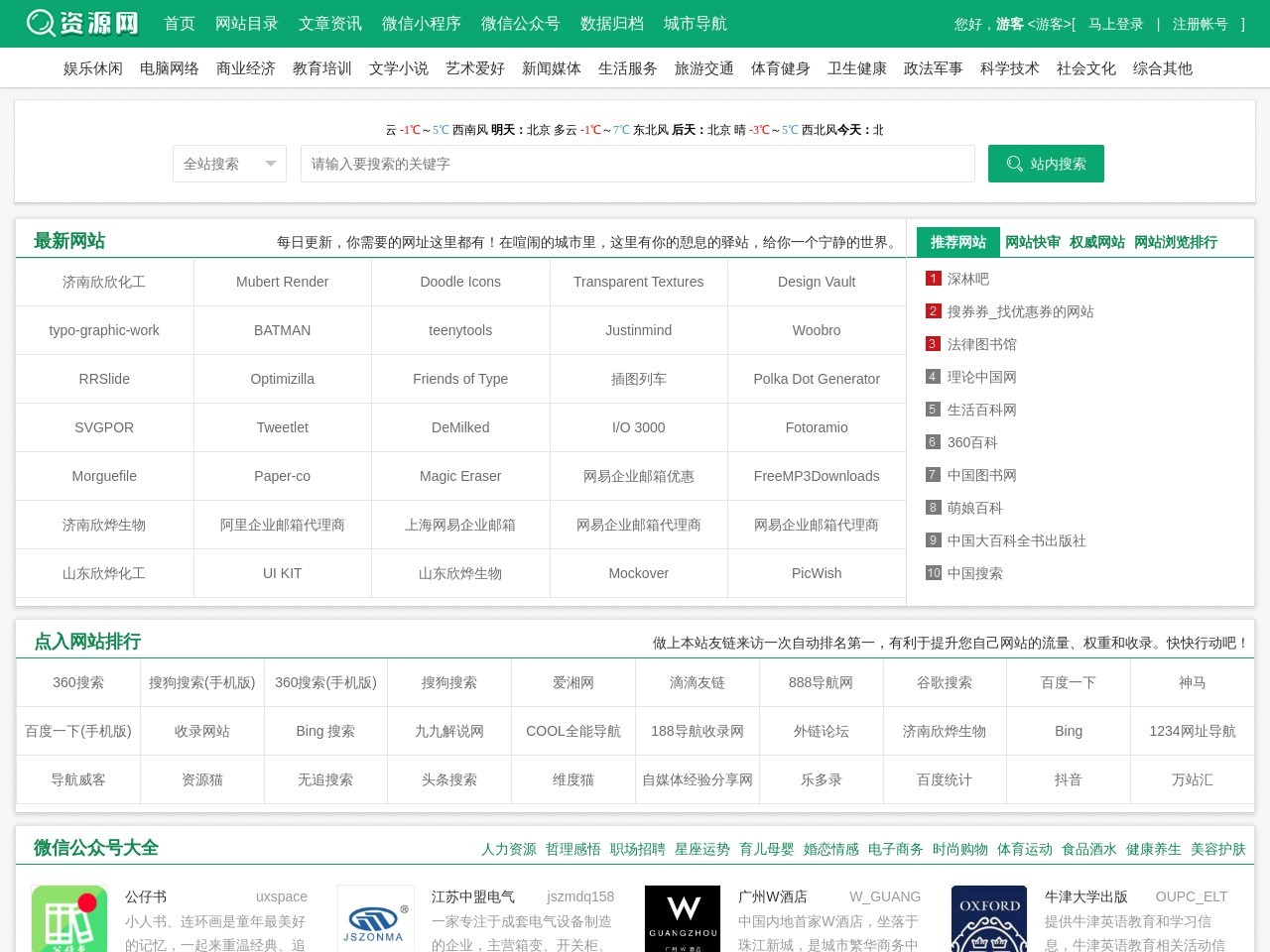Select the 电脑网络 category

[169, 68]
